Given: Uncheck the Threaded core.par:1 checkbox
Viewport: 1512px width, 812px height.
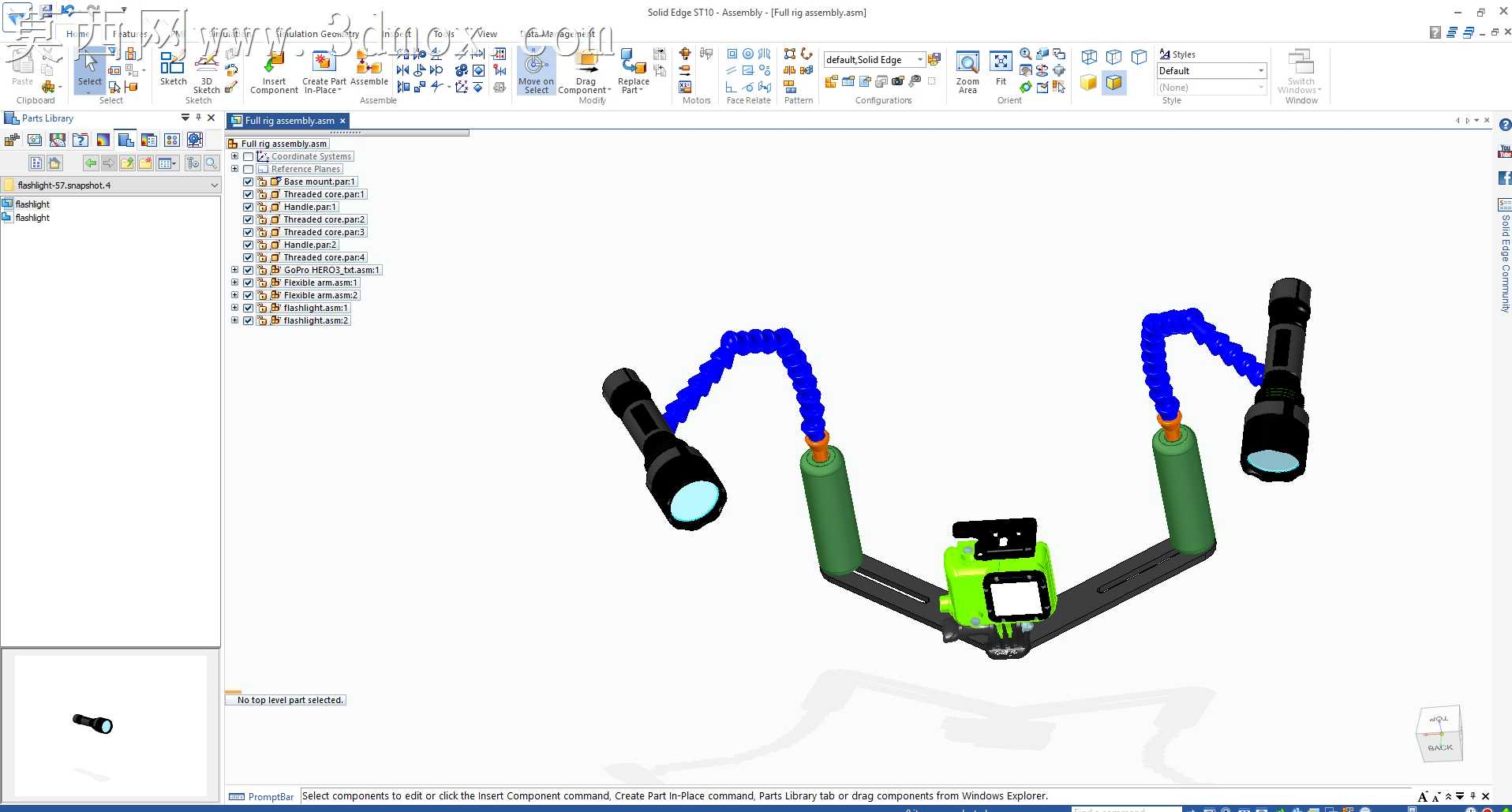Looking at the screenshot, I should (x=248, y=194).
